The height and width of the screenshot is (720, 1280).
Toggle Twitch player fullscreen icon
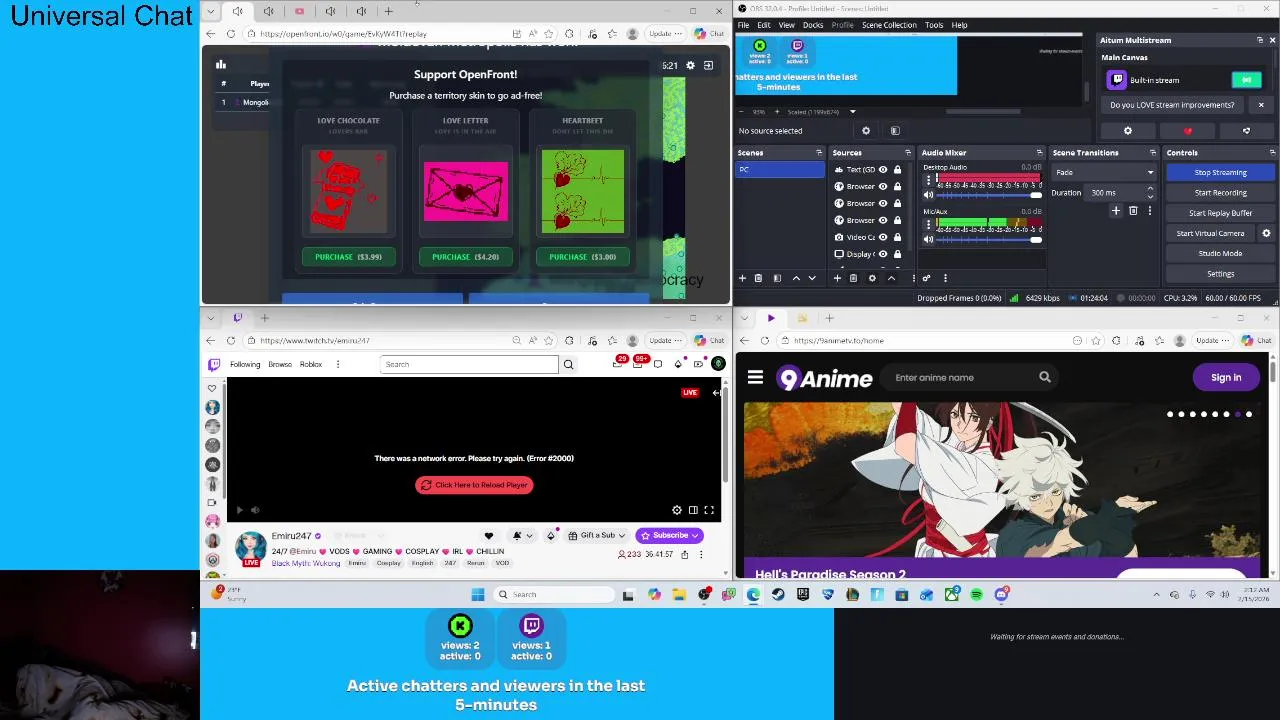pyautogui.click(x=709, y=510)
